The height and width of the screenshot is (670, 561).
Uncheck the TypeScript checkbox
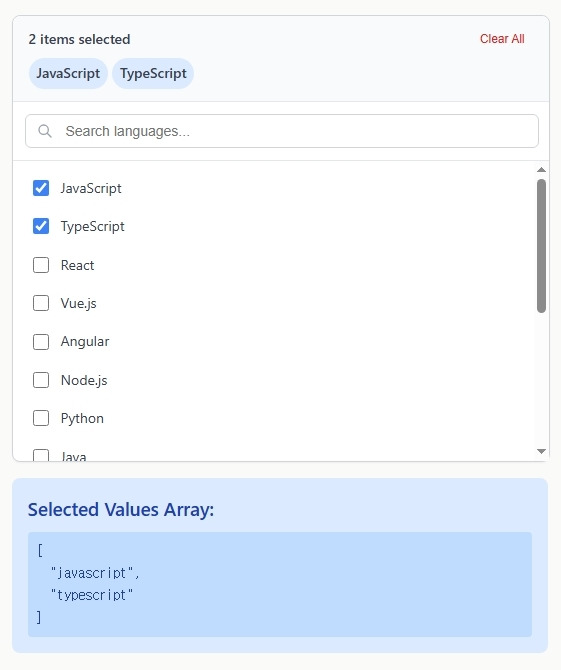[41, 226]
